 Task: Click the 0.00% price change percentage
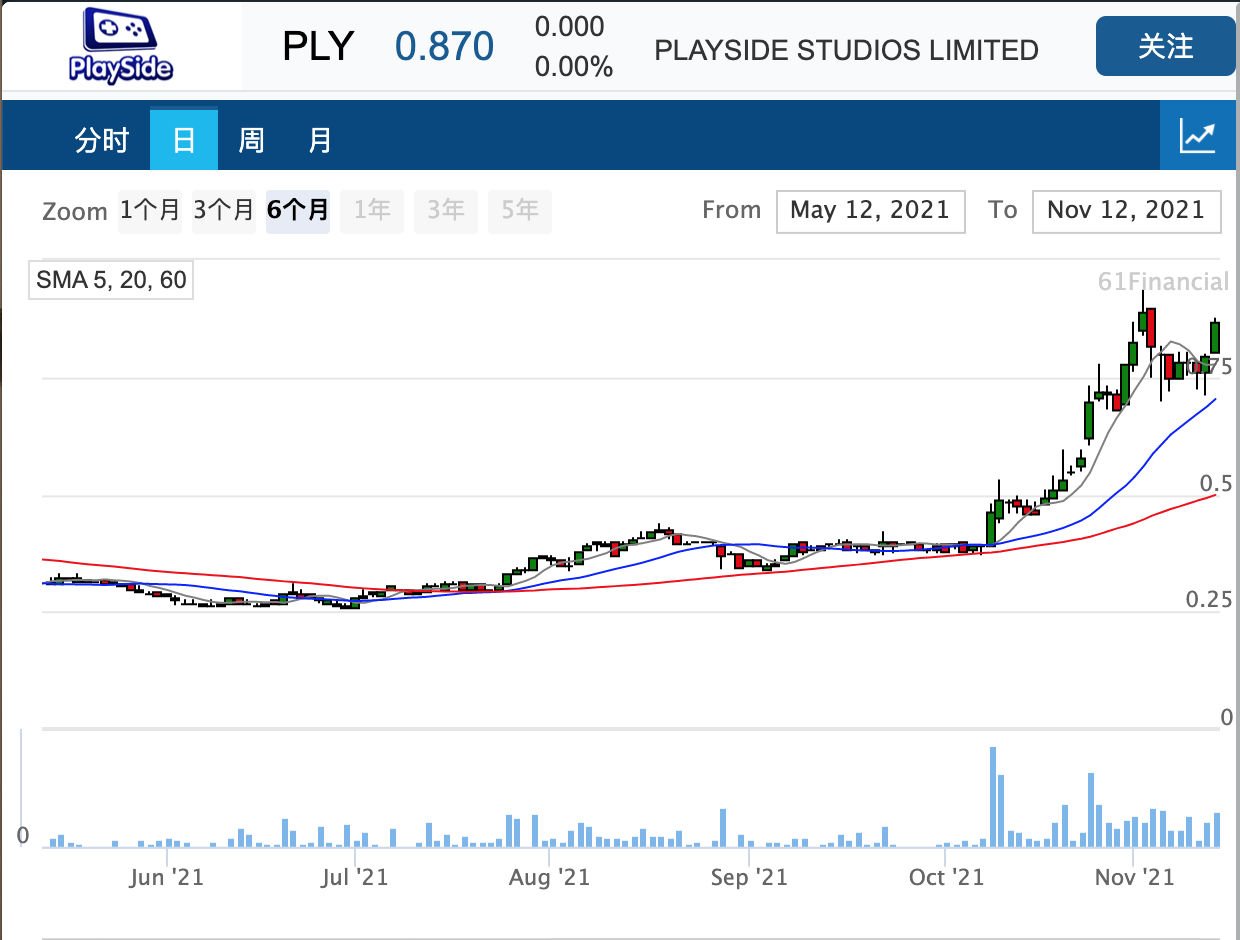[573, 67]
